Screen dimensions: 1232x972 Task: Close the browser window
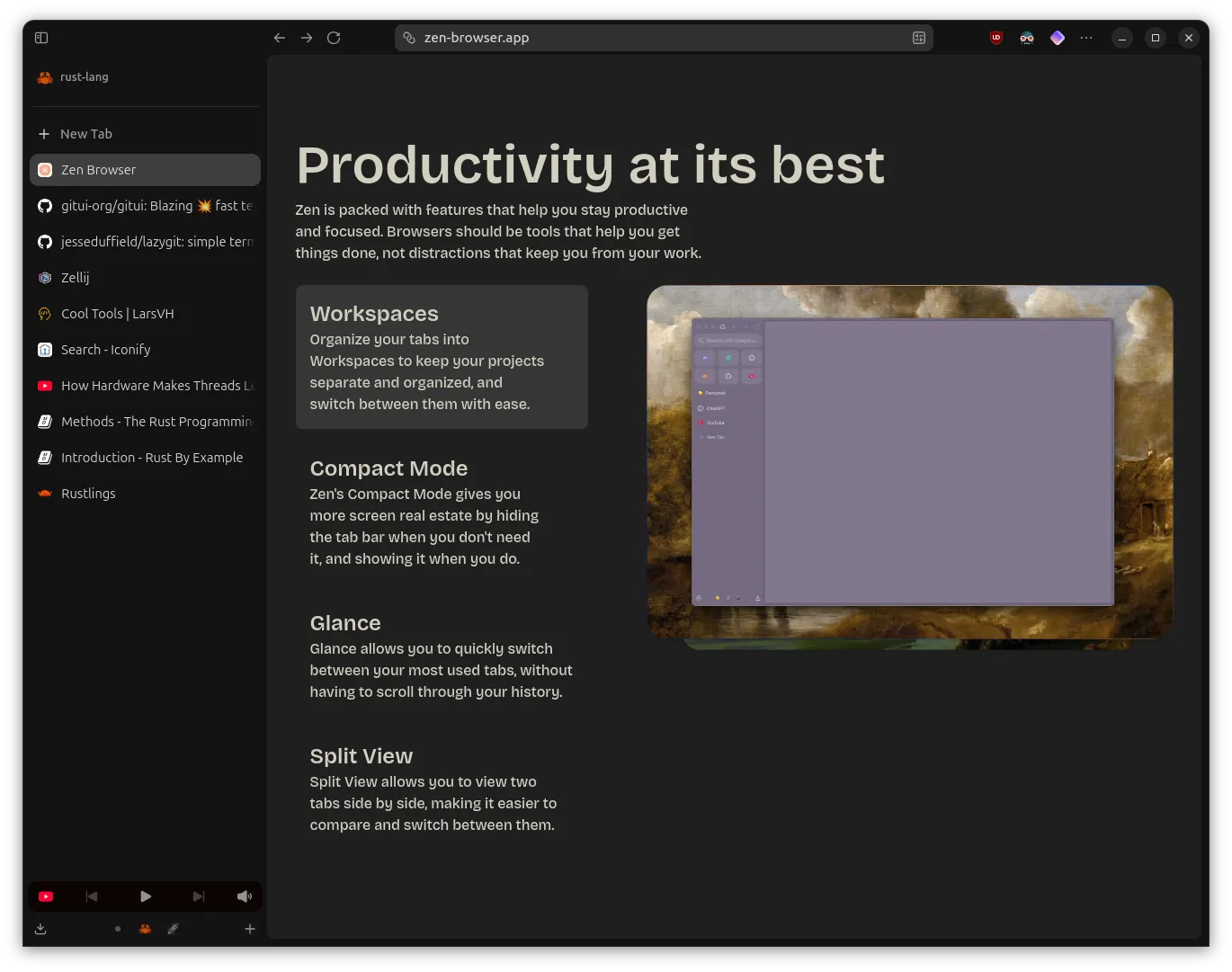tap(1189, 38)
